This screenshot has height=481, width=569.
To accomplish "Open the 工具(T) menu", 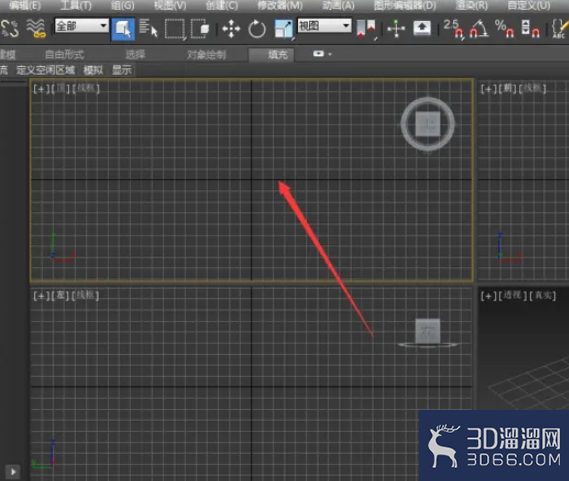I will [x=75, y=5].
